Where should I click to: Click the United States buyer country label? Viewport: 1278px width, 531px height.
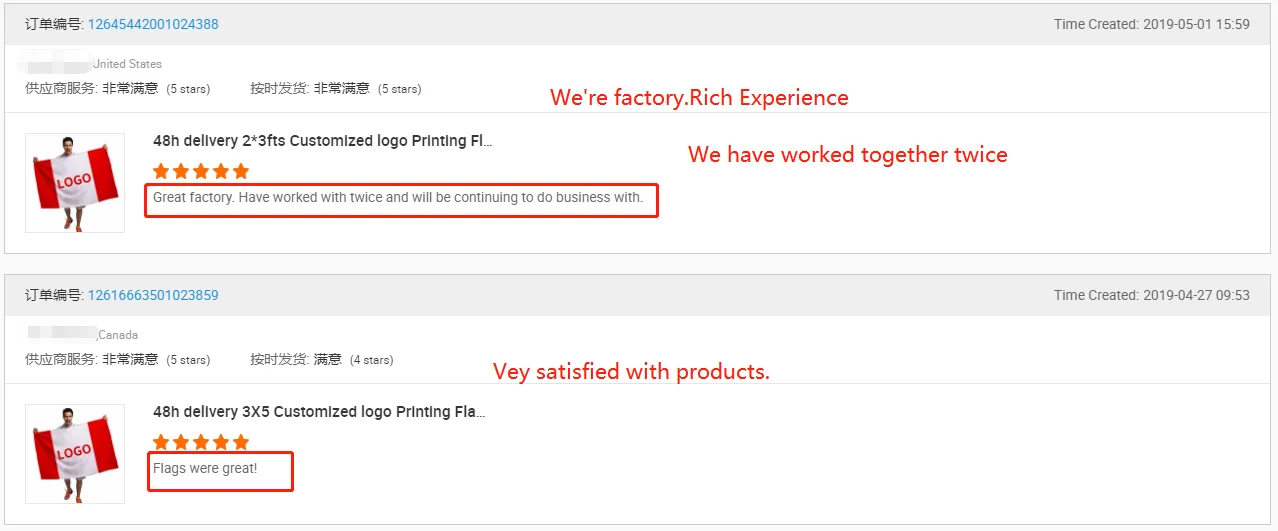pos(127,64)
